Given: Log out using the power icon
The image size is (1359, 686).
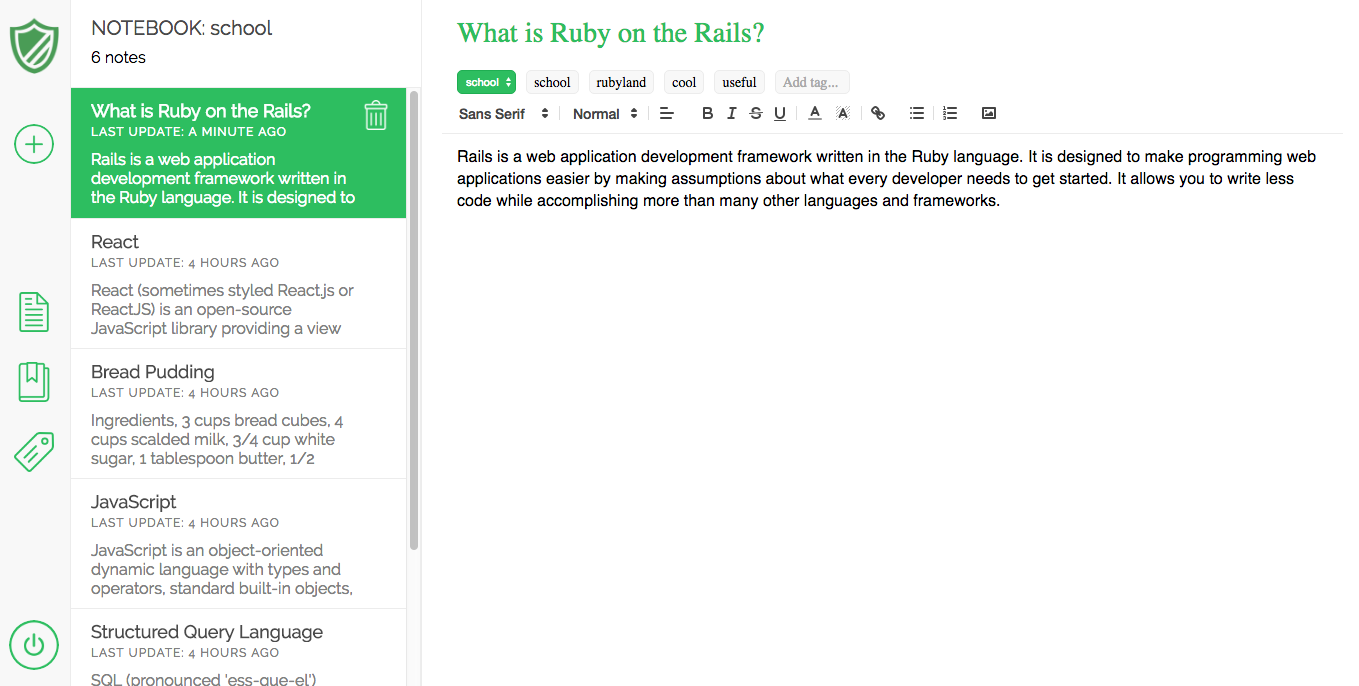Looking at the screenshot, I should point(34,645).
